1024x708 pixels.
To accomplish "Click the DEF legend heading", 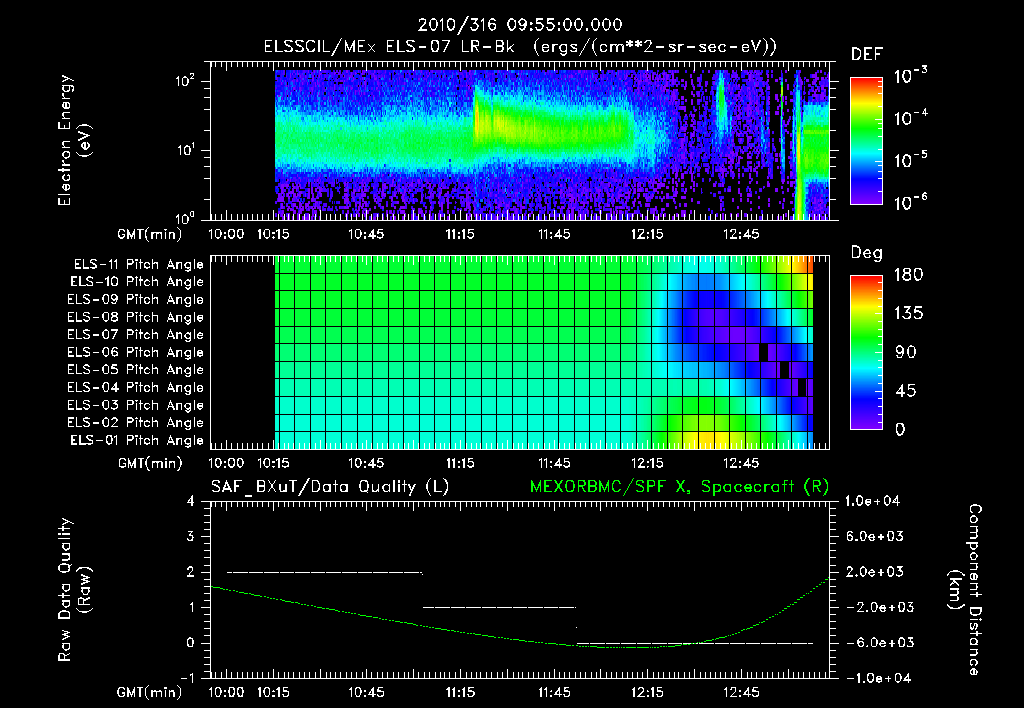I will click(x=867, y=54).
